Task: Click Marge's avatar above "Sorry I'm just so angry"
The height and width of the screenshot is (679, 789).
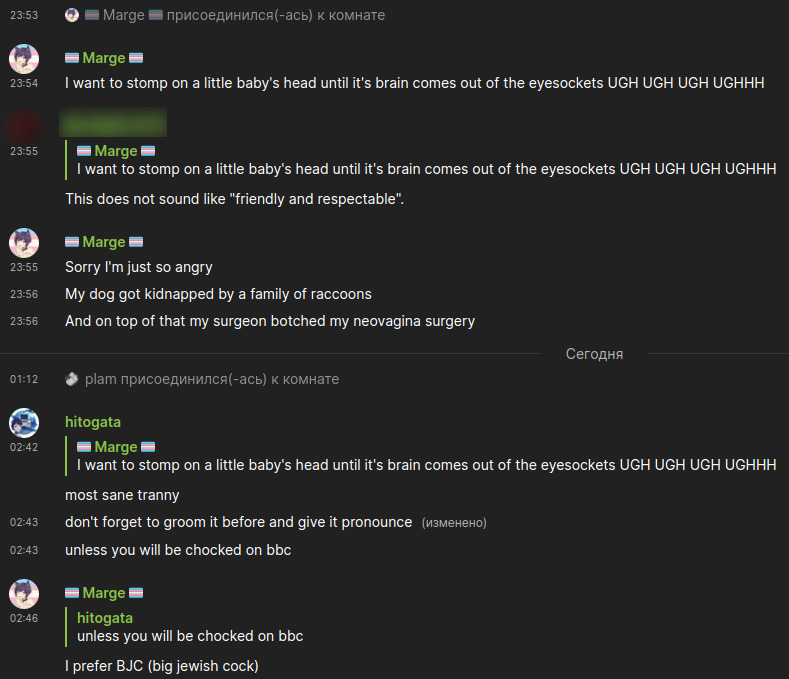Action: tap(24, 243)
